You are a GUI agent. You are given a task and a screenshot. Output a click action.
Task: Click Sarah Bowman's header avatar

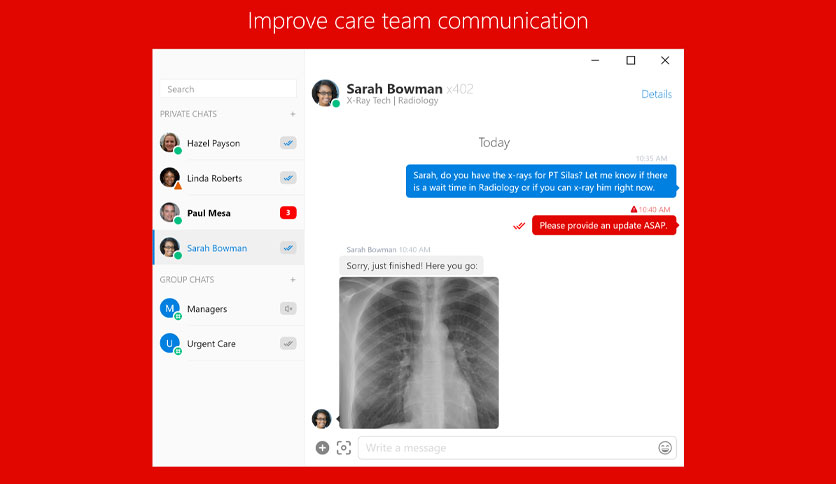325,93
